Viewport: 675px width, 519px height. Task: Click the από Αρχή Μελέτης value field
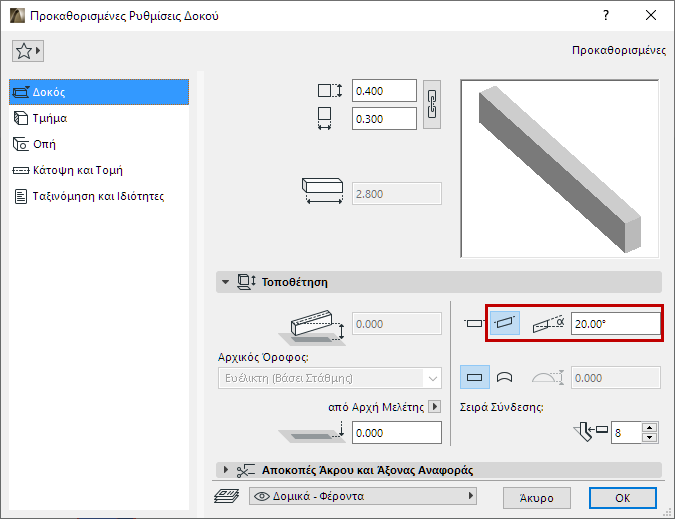coord(396,432)
